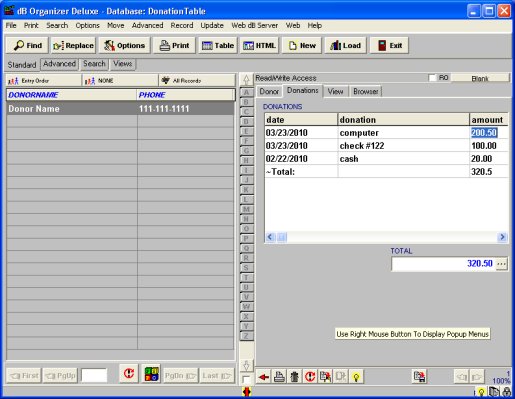Create a New record
The image size is (515, 399).
[x=302, y=45]
